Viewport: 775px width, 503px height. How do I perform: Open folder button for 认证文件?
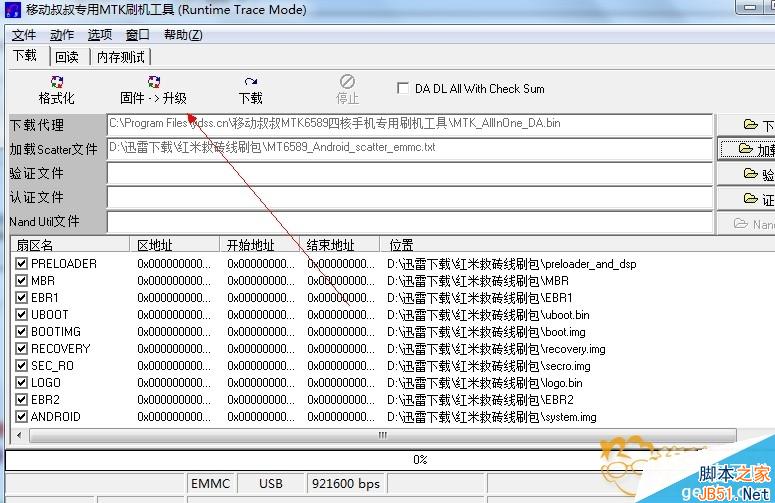(746, 198)
